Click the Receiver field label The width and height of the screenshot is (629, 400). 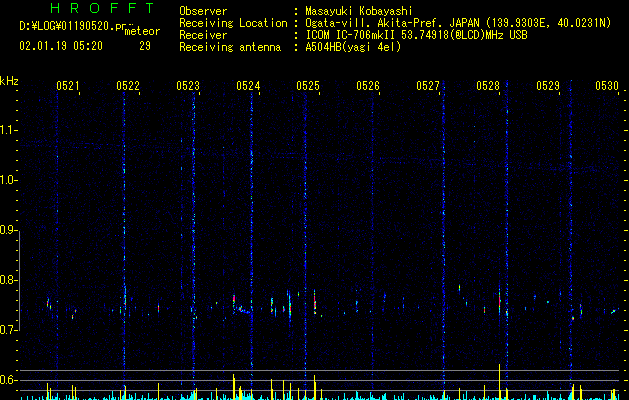(203, 35)
